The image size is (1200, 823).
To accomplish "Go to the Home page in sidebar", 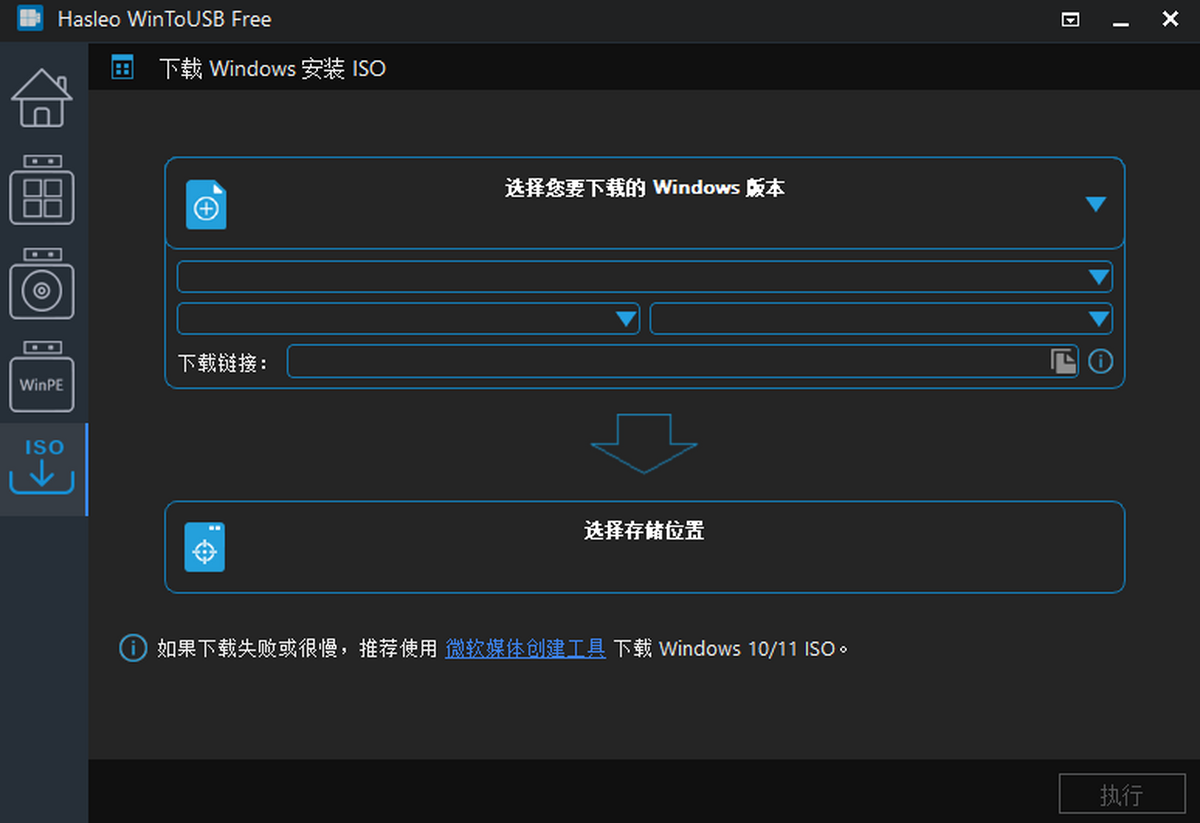I will (42, 98).
